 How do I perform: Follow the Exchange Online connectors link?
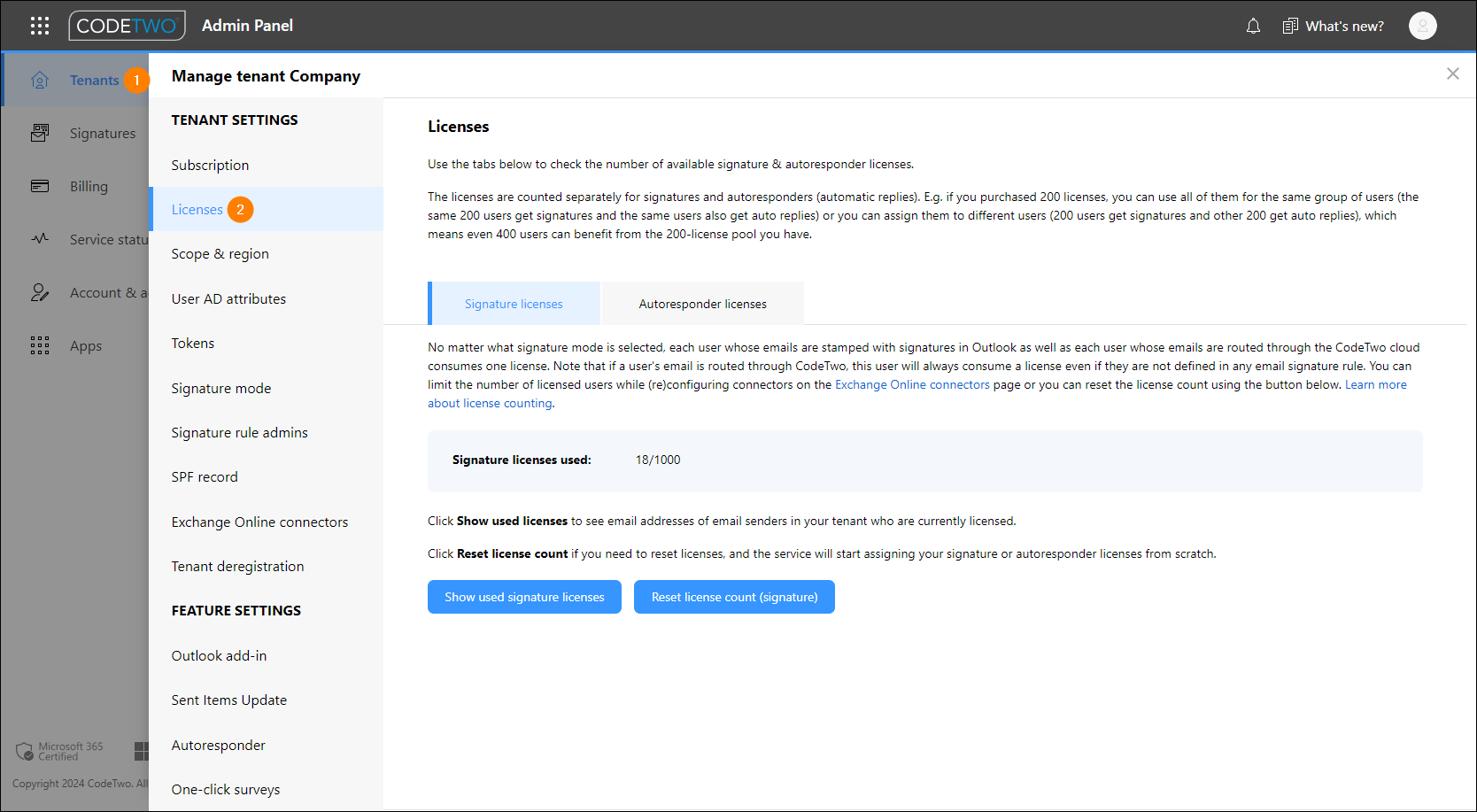(x=912, y=384)
